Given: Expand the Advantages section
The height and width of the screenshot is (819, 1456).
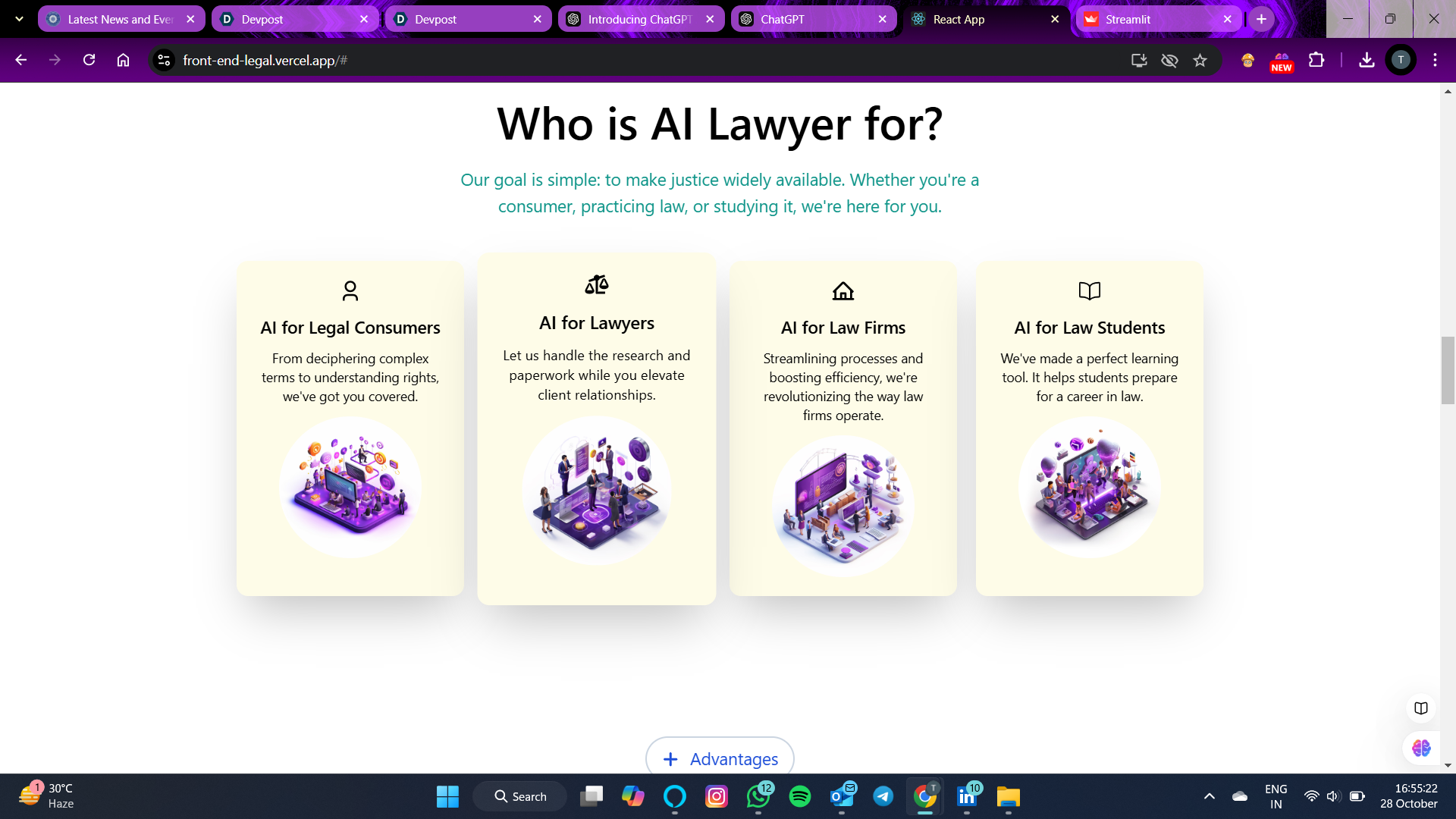Looking at the screenshot, I should tap(720, 758).
